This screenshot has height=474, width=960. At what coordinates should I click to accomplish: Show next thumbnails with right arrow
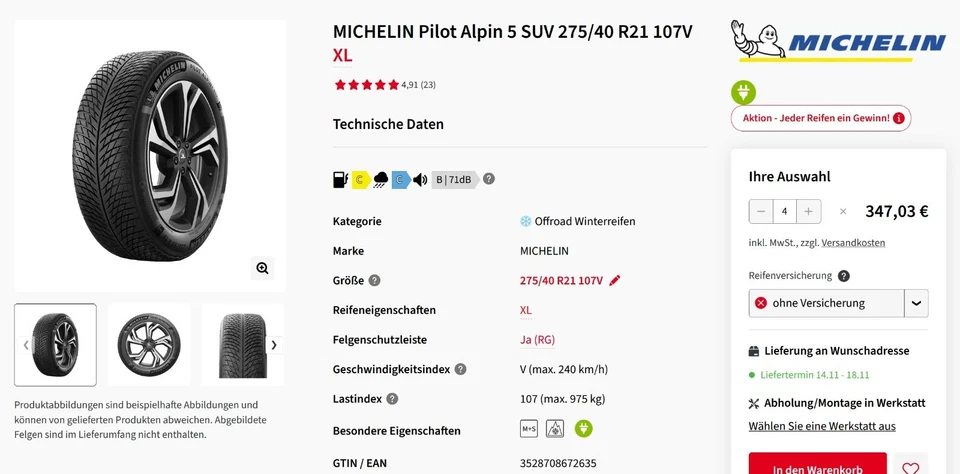coord(274,345)
